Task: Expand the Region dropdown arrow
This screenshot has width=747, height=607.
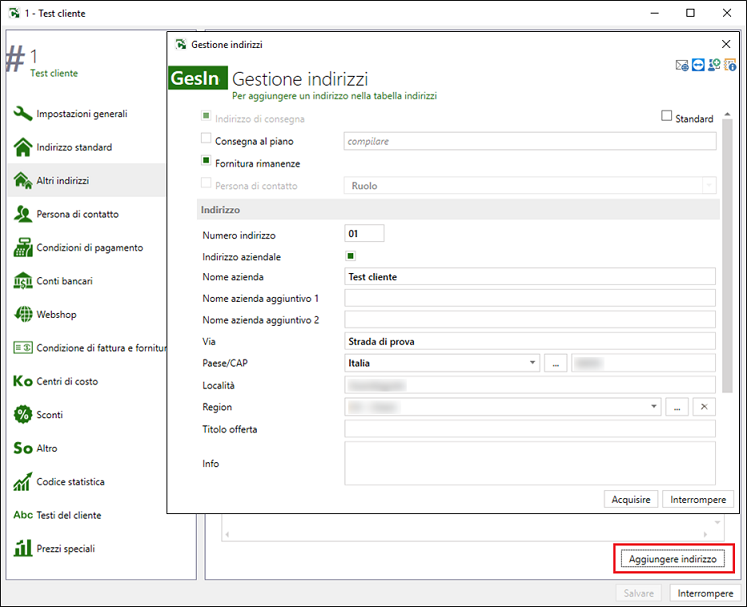Action: (654, 406)
